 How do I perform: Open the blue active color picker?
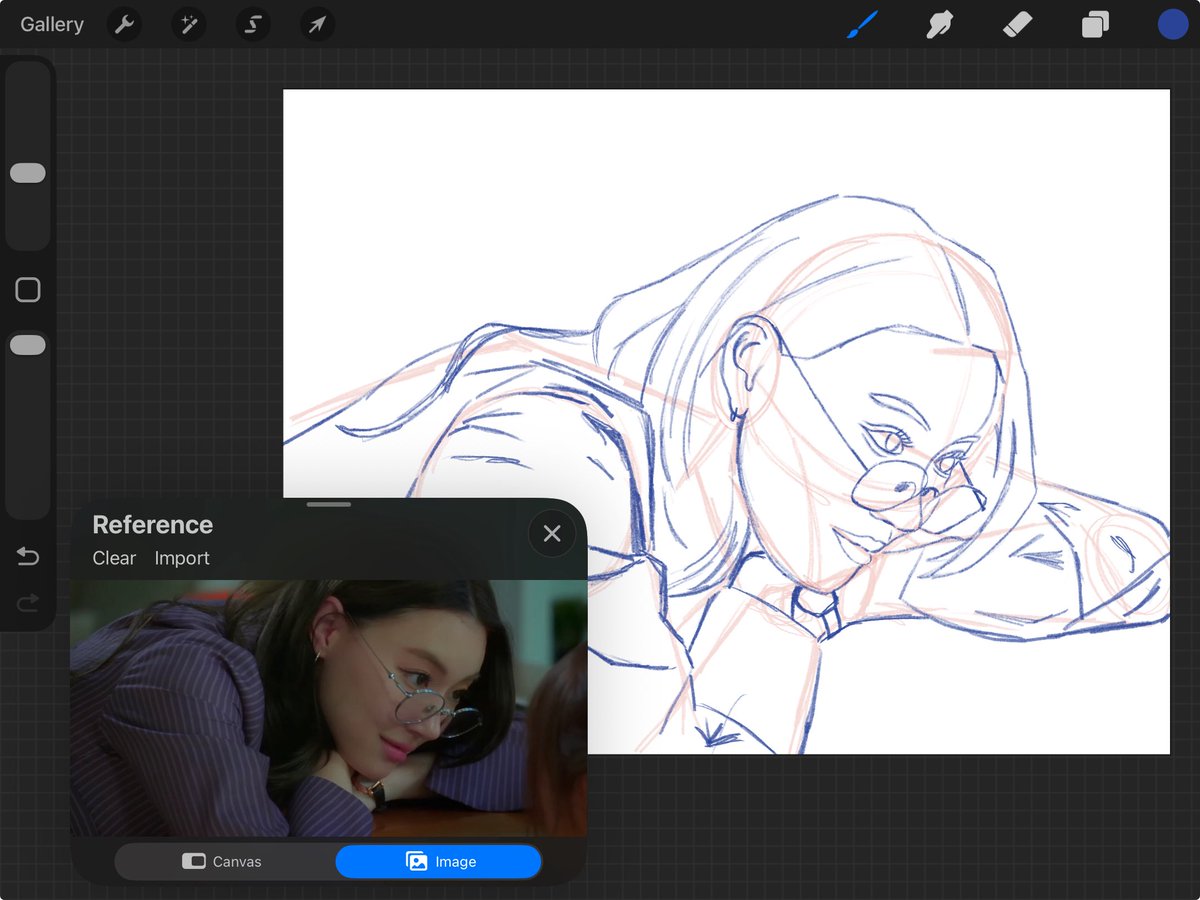(1173, 25)
